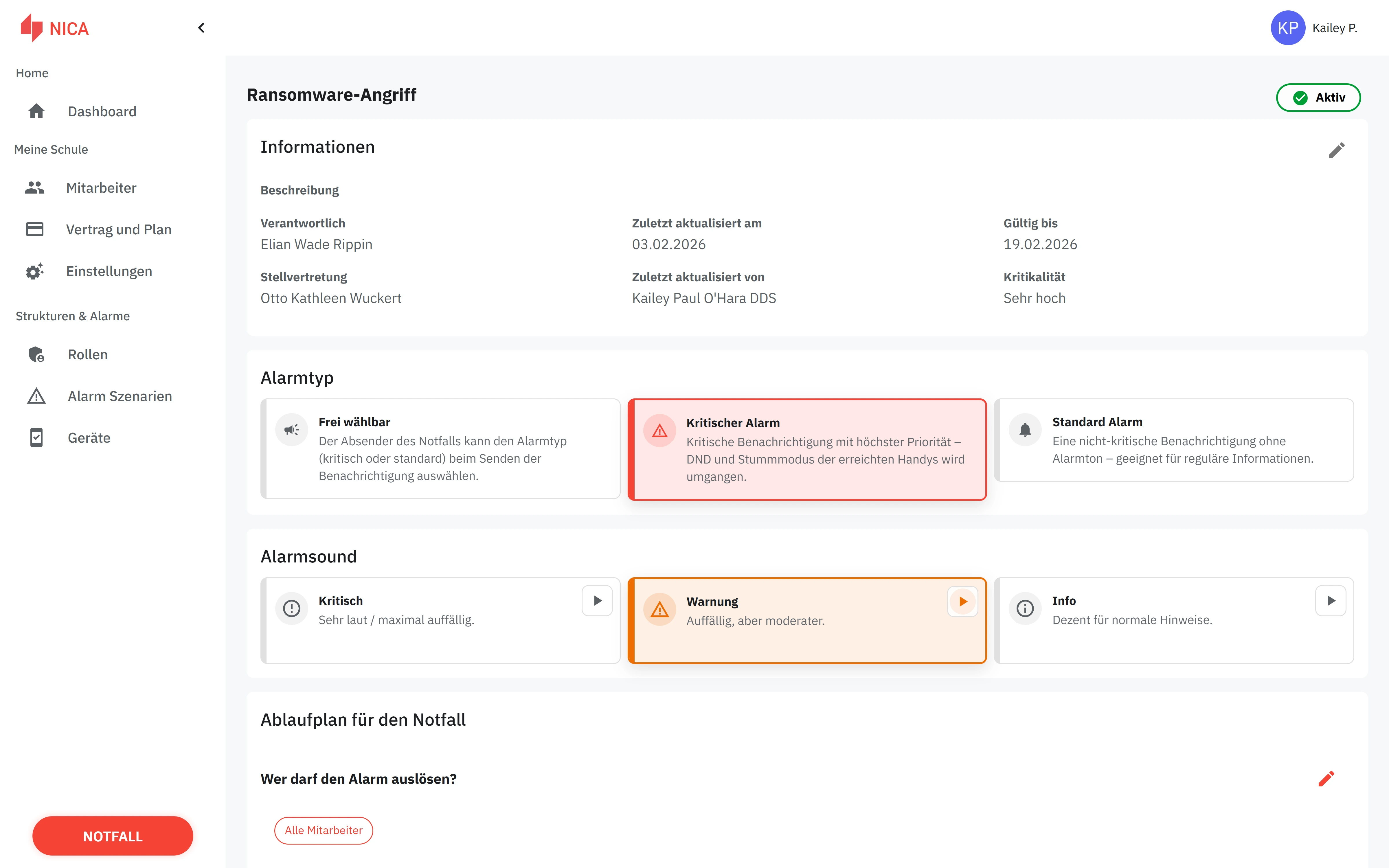Select the Frei wählbar alarm type

point(440,449)
